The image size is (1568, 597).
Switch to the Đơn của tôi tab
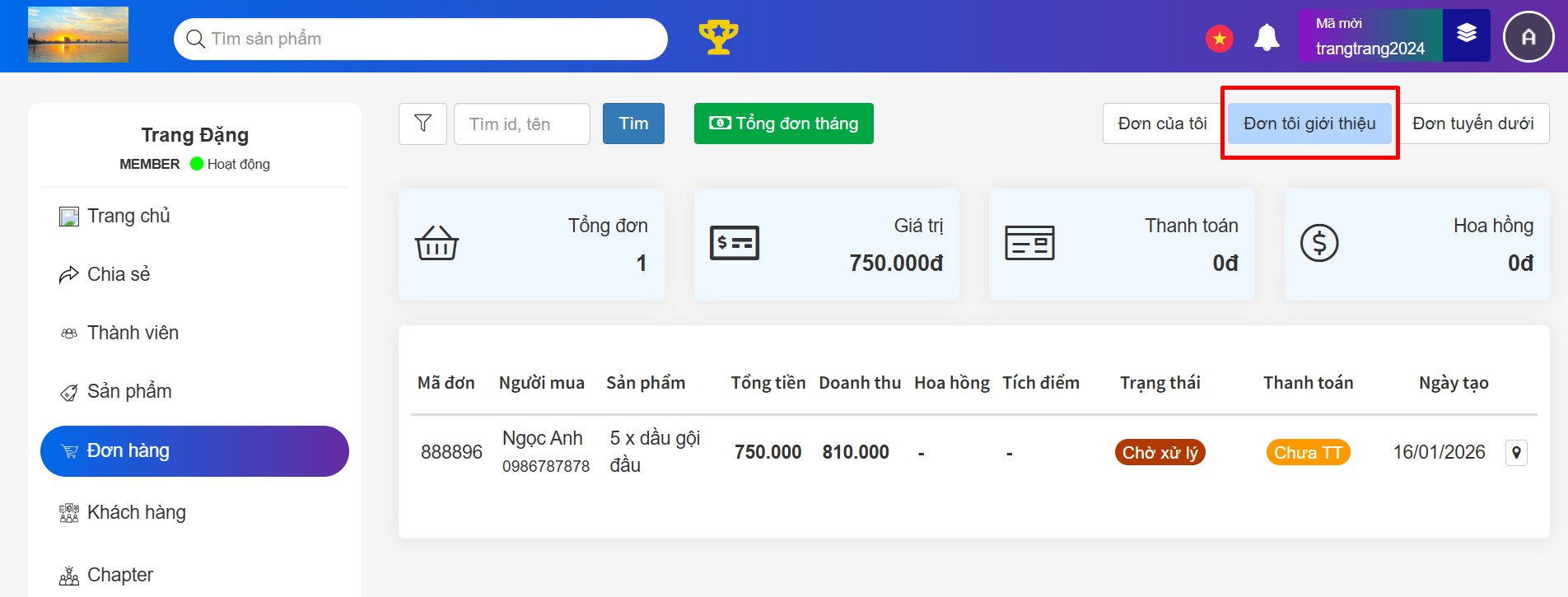click(1162, 124)
